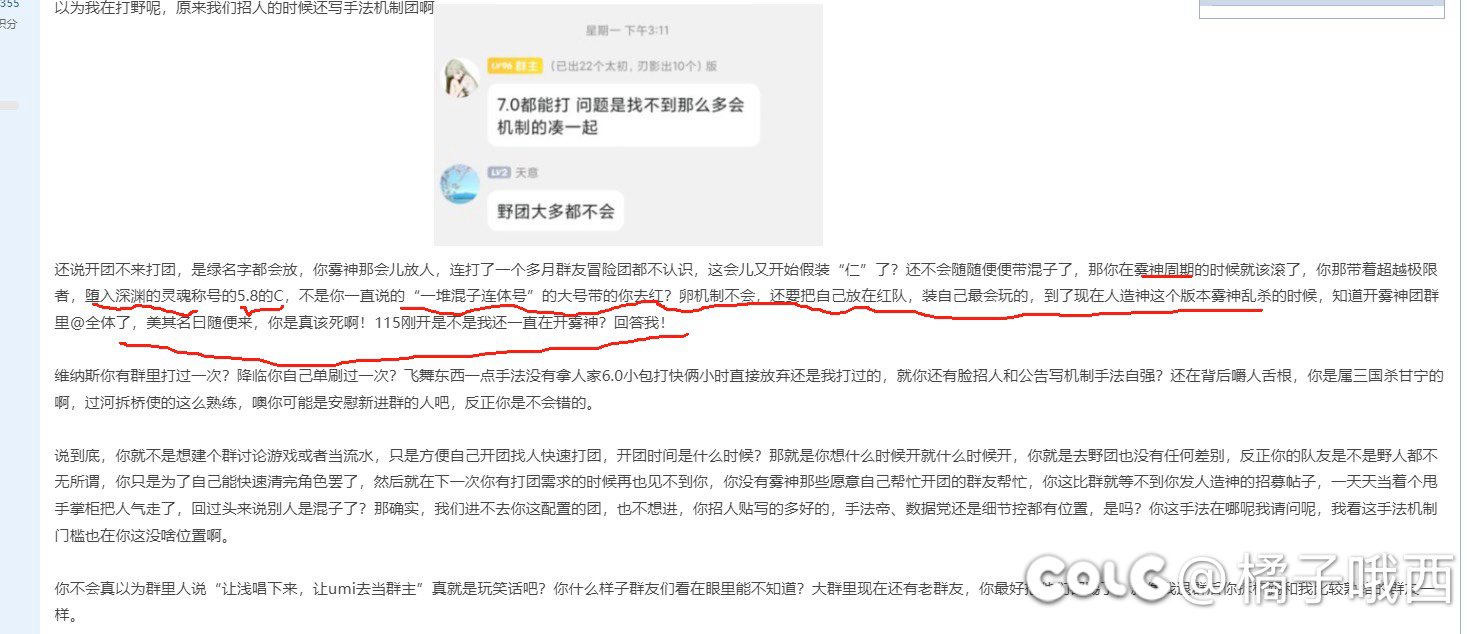Click the 星期一 下午3:11 timestamp
1467x634 pixels.
(629, 31)
